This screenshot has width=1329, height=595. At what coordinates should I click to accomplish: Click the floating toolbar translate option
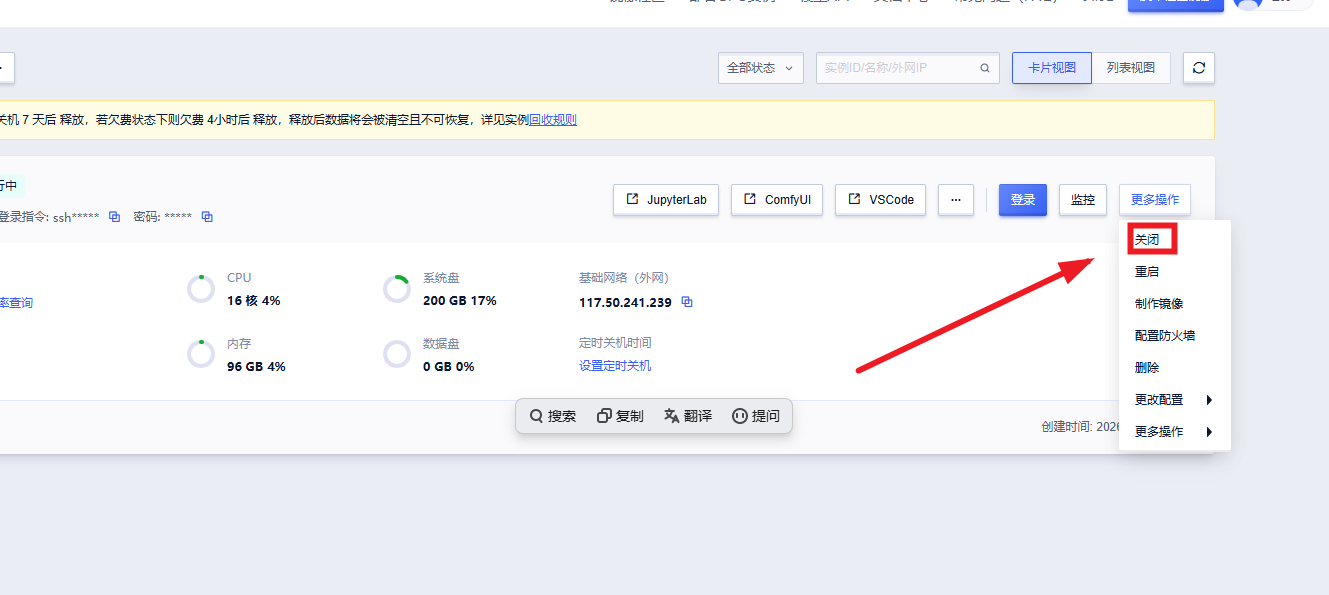click(x=688, y=416)
